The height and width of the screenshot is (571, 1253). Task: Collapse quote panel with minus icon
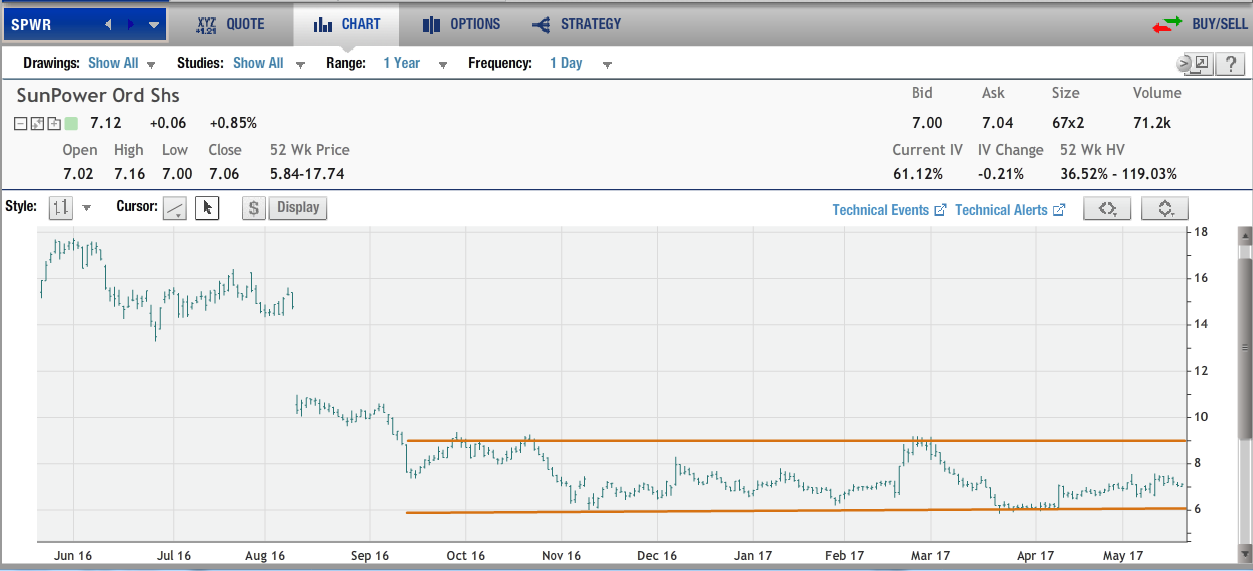point(20,124)
